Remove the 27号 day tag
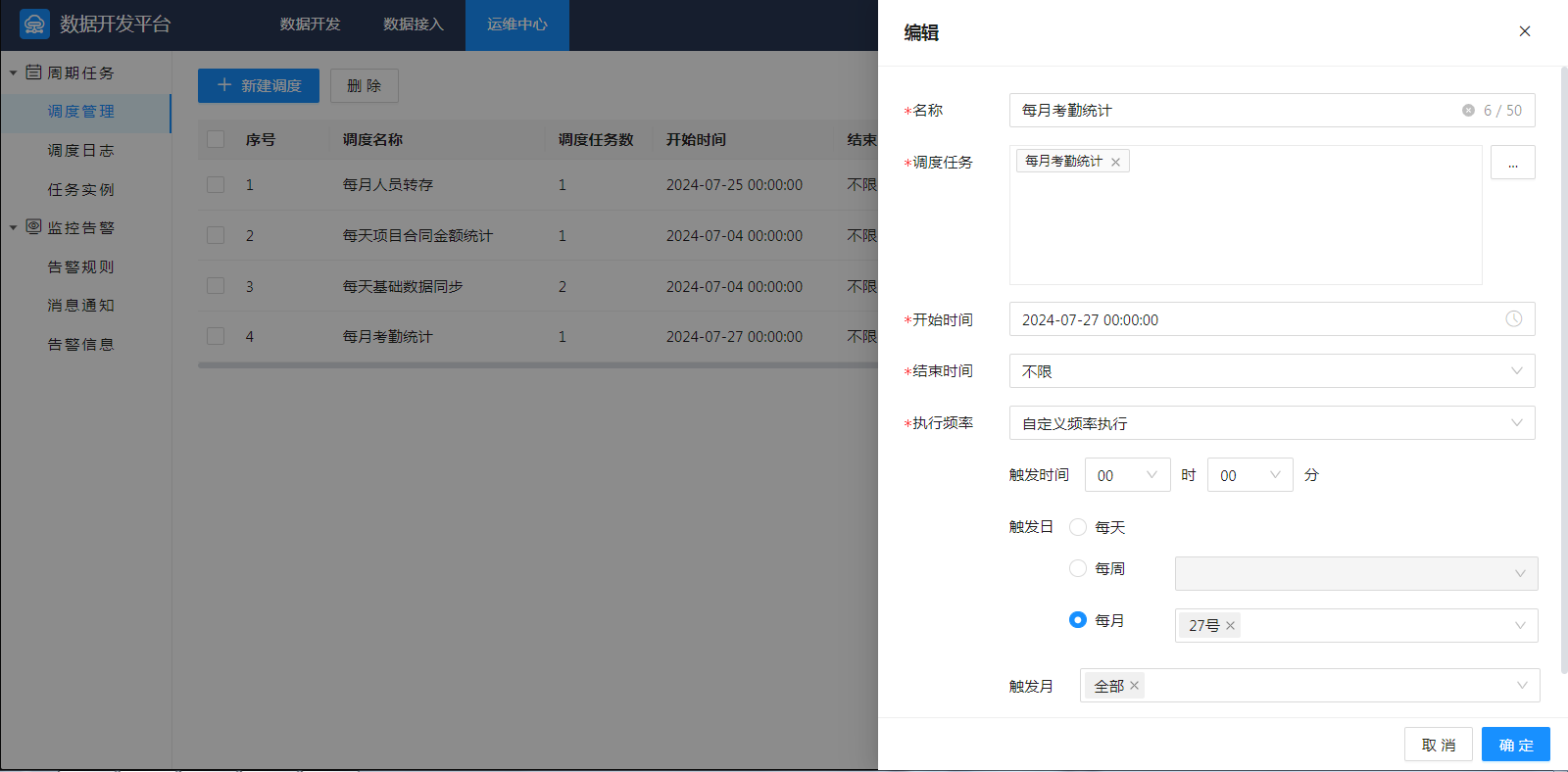The width and height of the screenshot is (1568, 772). (1230, 626)
